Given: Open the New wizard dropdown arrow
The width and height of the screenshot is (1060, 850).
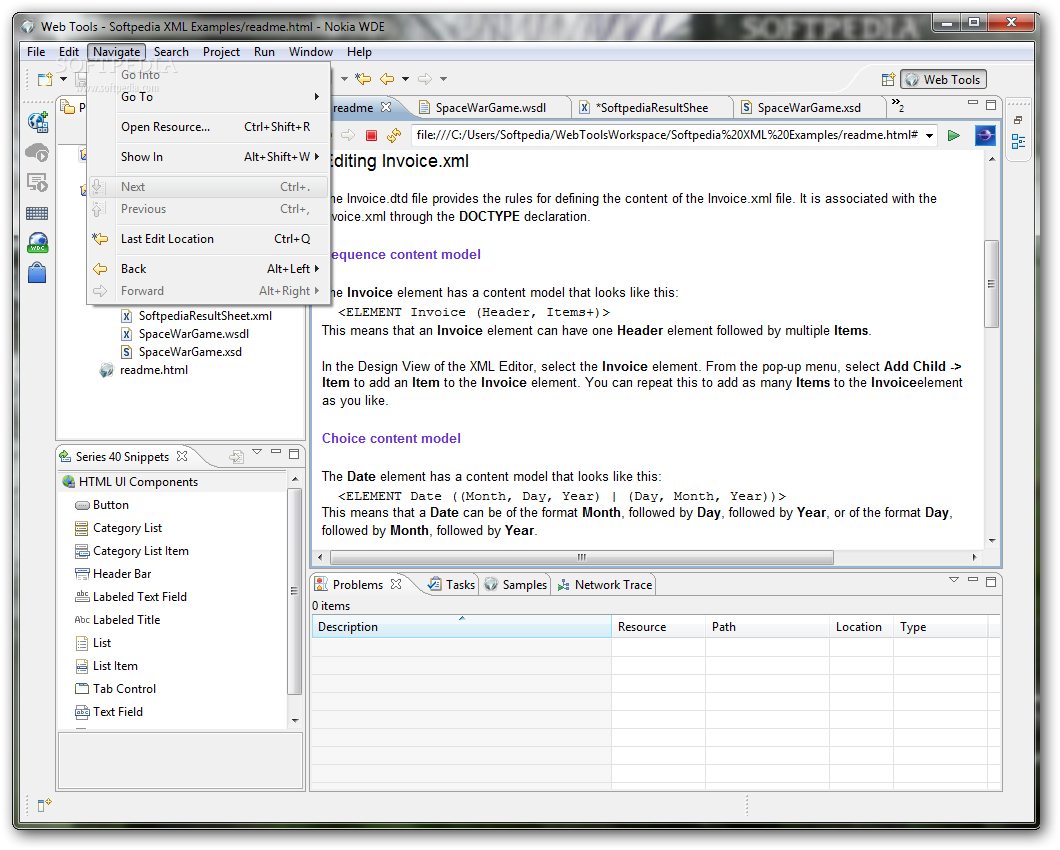Looking at the screenshot, I should click(64, 79).
